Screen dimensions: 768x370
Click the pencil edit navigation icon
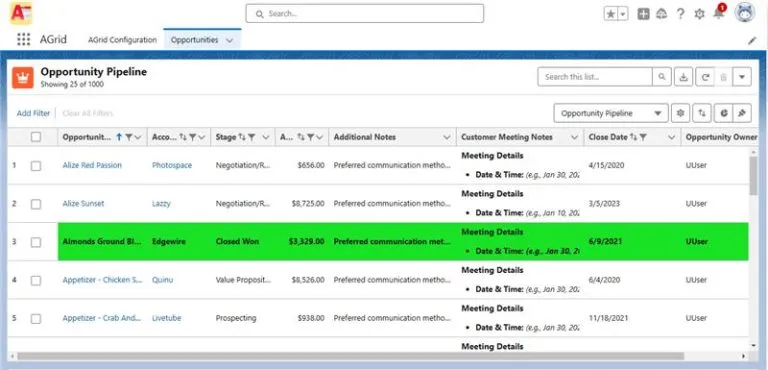(x=752, y=41)
